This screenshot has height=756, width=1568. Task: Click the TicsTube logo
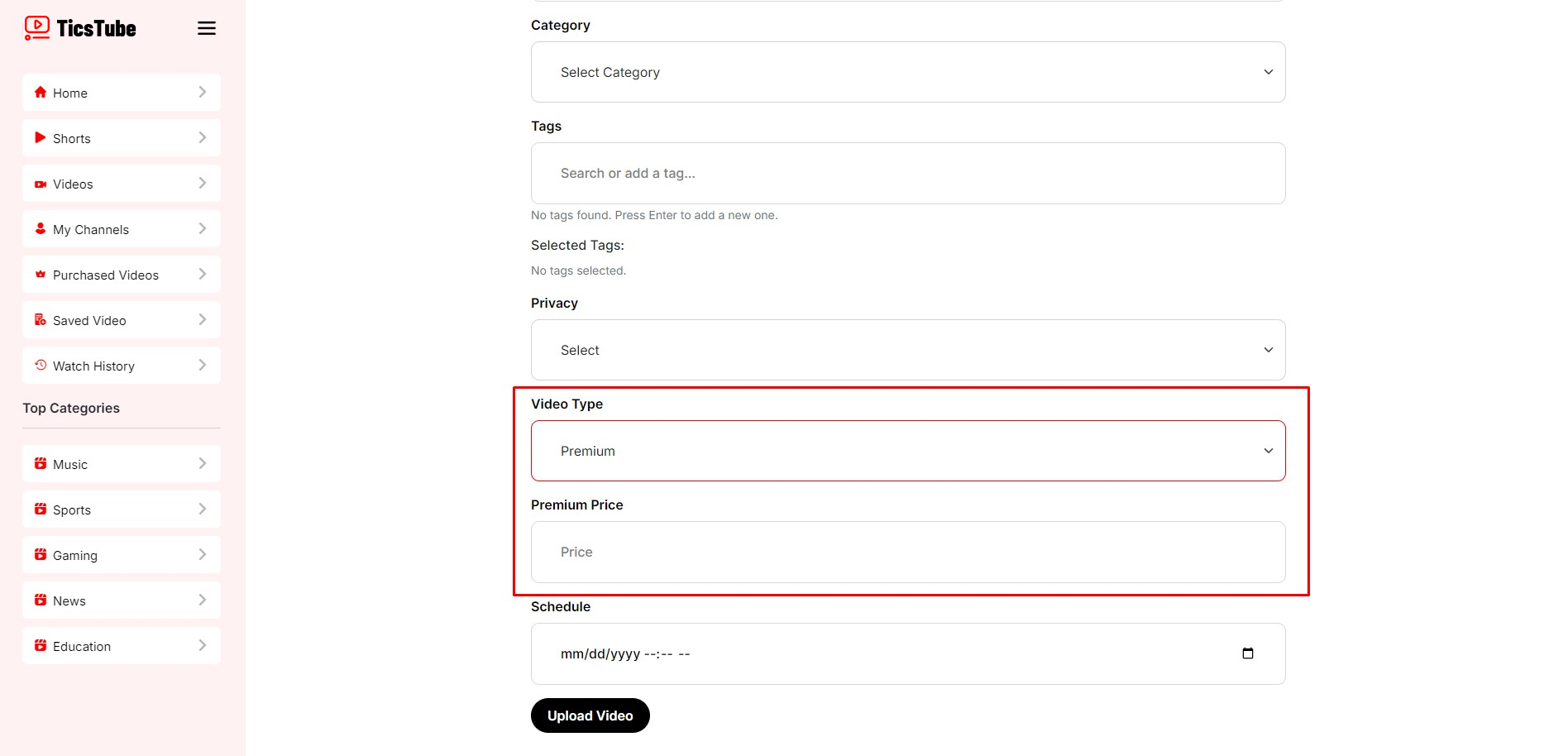tap(80, 28)
